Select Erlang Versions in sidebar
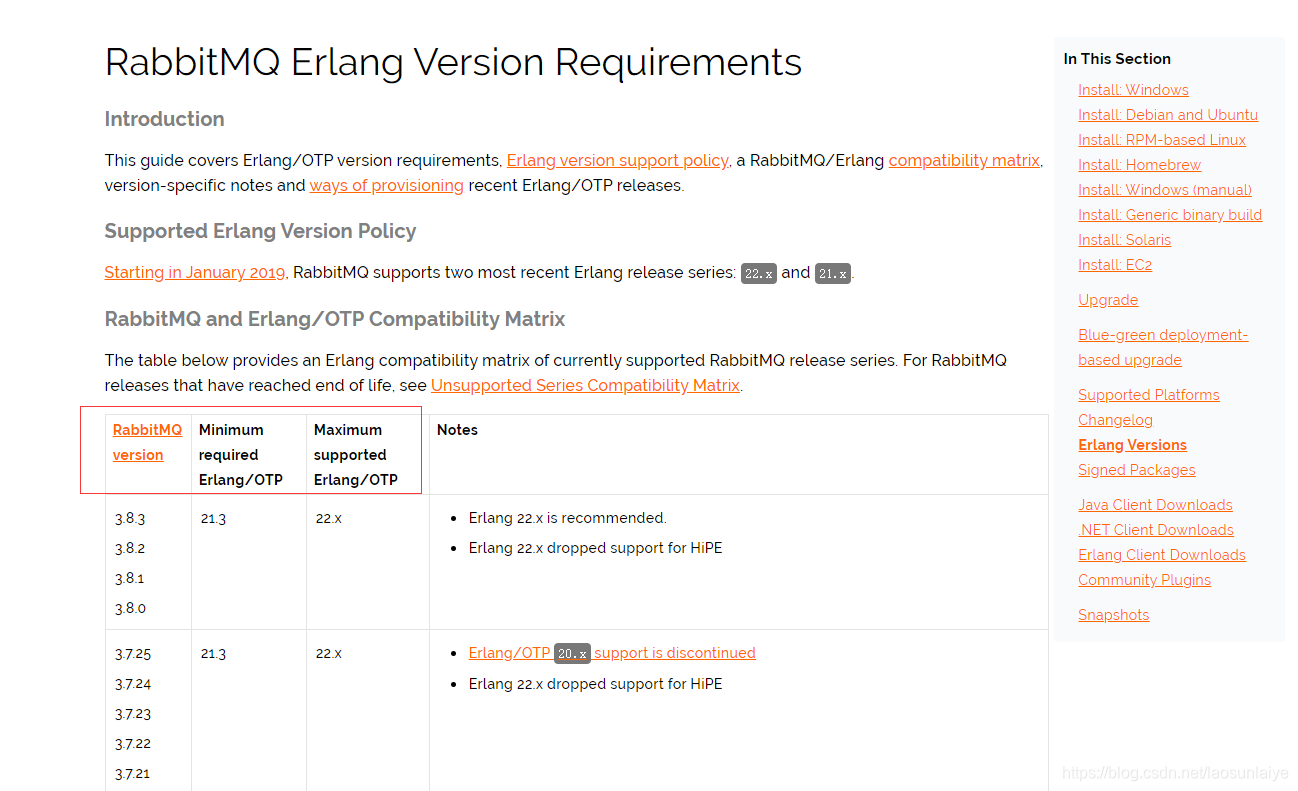 coord(1132,445)
